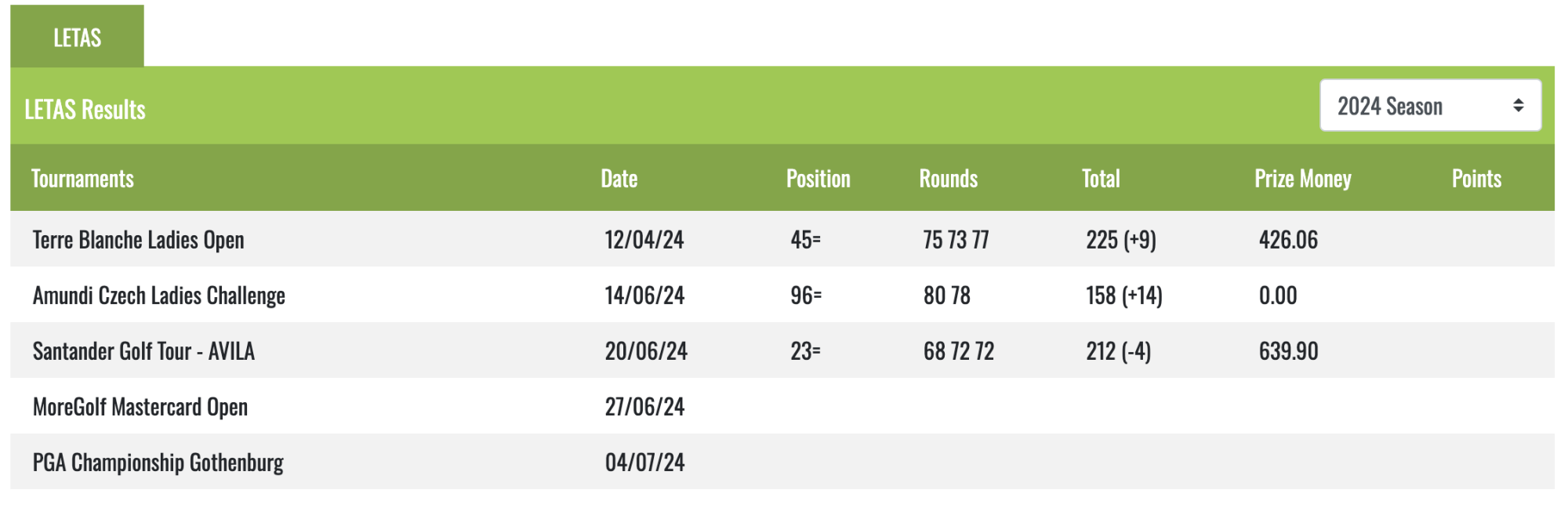Click the 639.90 prize money value
The image size is (1568, 508).
point(1289,350)
